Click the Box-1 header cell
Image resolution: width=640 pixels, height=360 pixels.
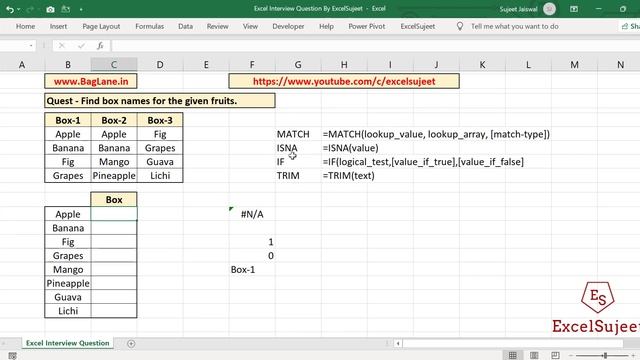68,120
